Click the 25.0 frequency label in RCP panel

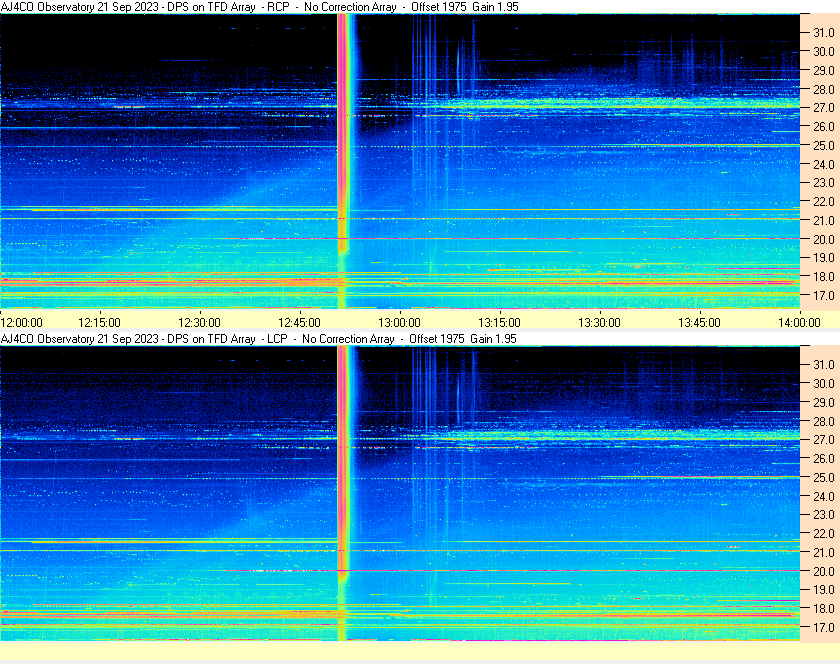pos(824,145)
